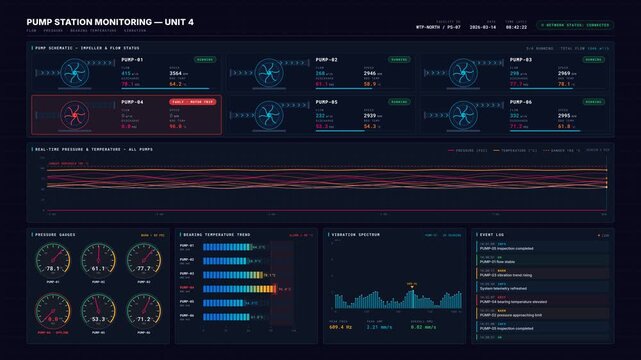Select the 'PUMP-03 vibration trend rising' log entry
The width and height of the screenshot is (641, 360).
(542, 273)
